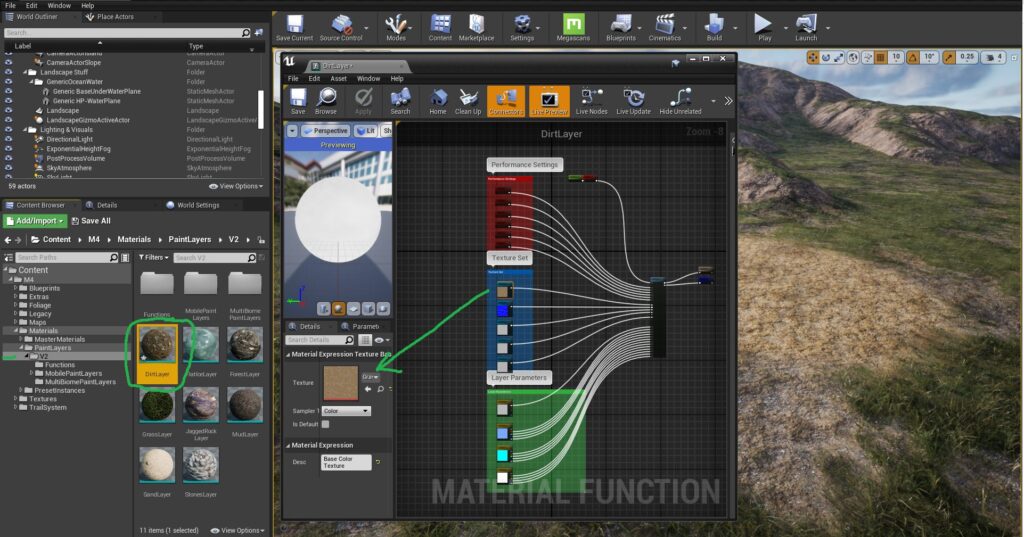
Task: Click the Build button
Action: coord(714,28)
